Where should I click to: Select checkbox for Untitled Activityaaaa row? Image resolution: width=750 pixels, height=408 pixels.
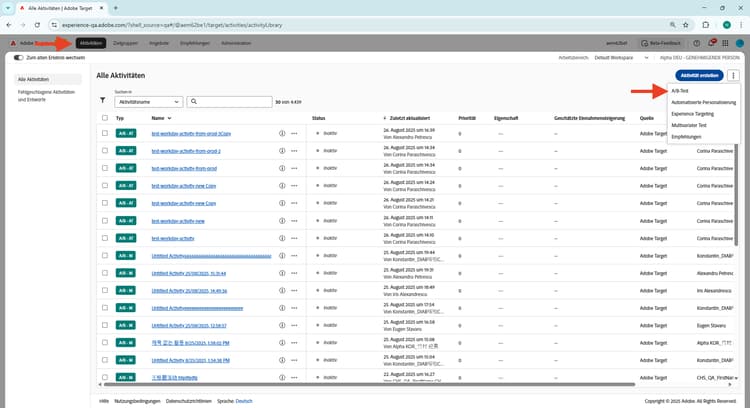point(105,255)
